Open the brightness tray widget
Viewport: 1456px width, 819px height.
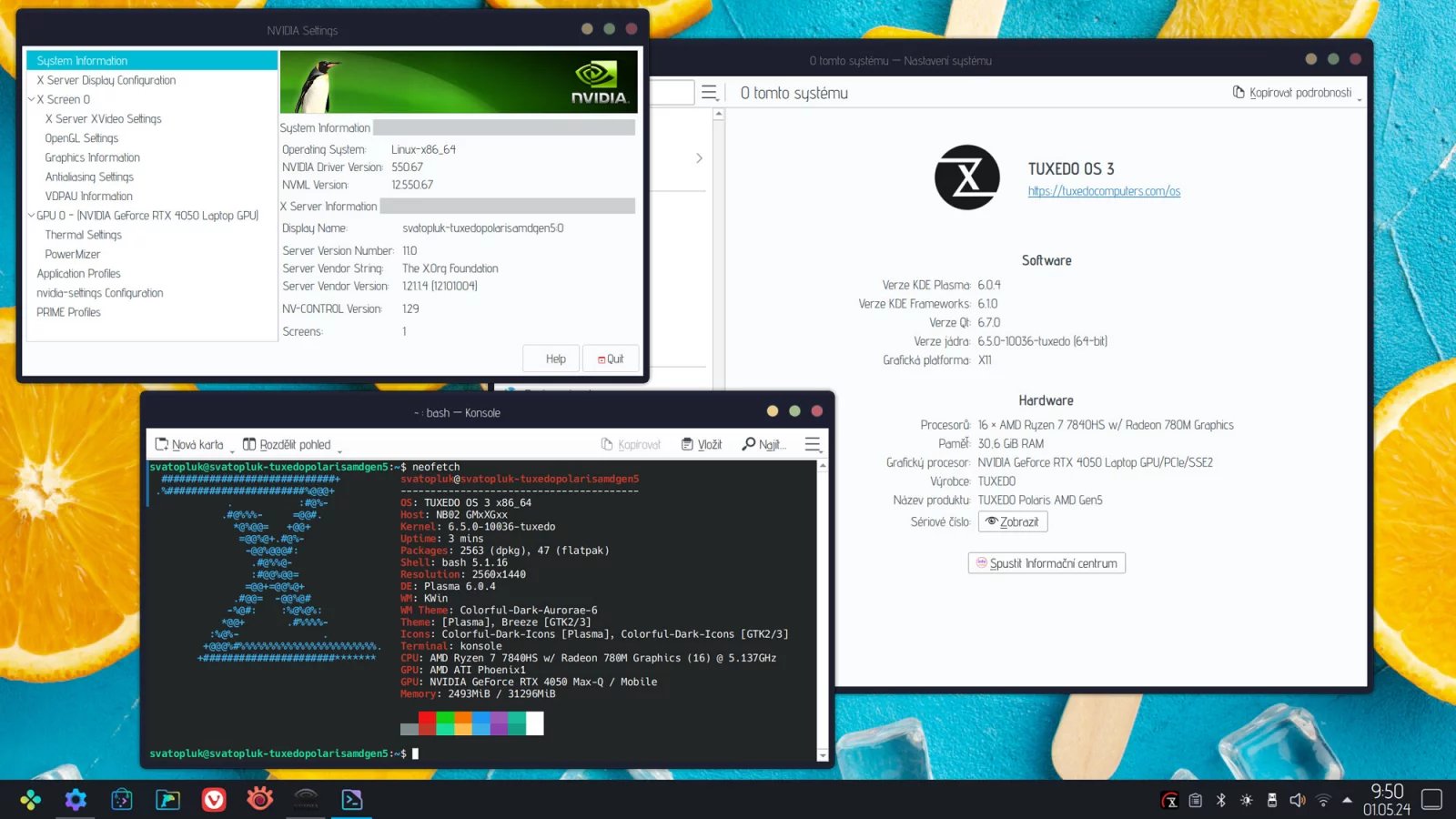click(x=1247, y=801)
